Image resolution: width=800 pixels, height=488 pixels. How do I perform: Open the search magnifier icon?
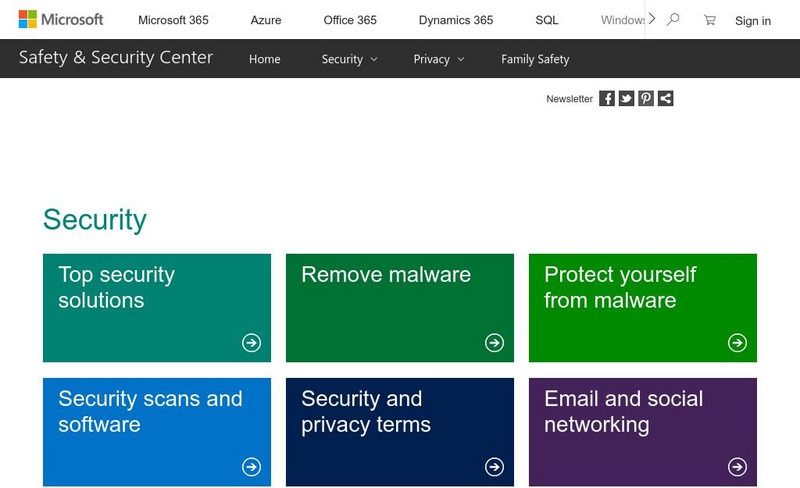673,20
